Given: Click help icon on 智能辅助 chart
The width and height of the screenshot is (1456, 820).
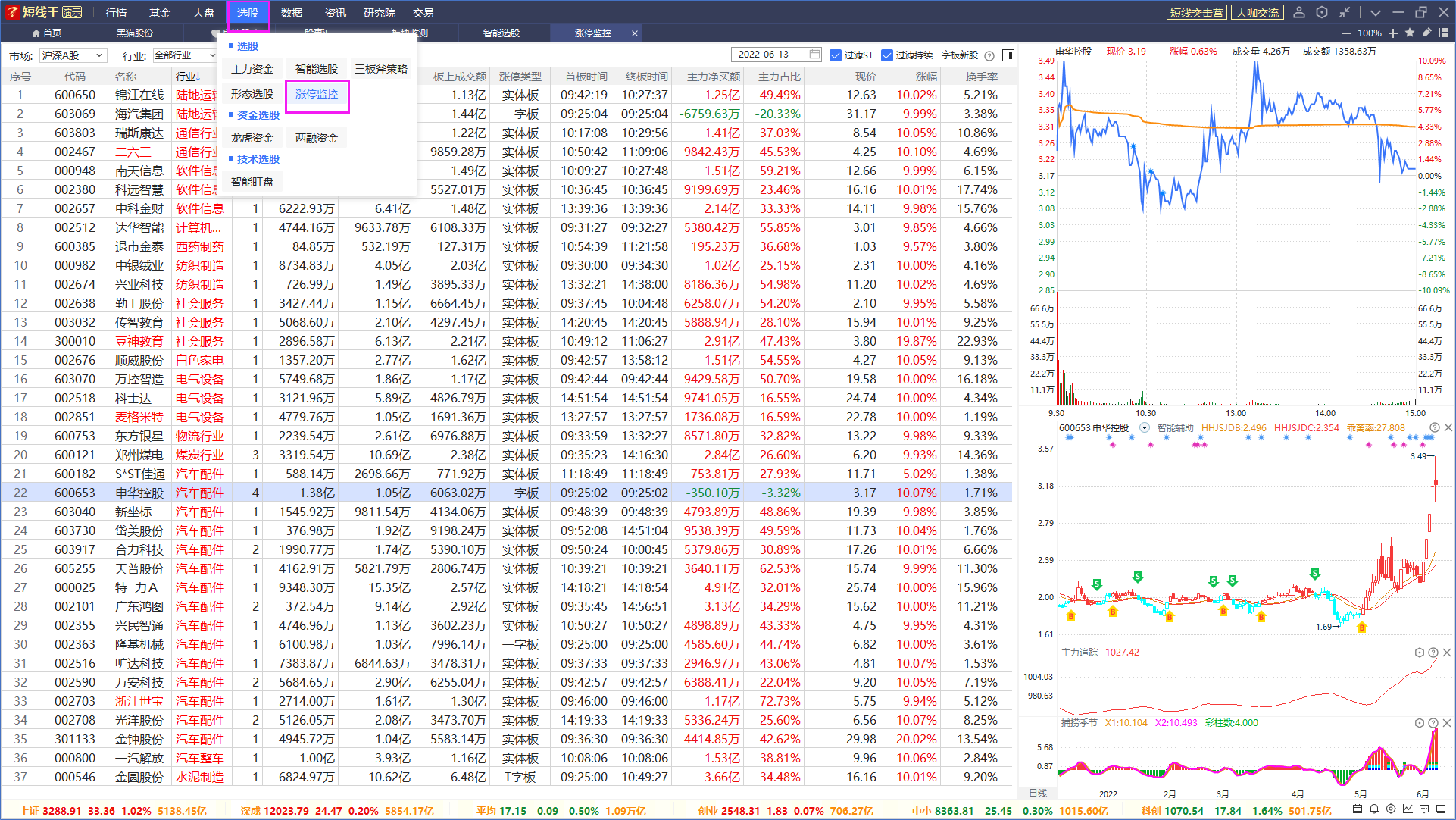Looking at the screenshot, I should click(1434, 428).
